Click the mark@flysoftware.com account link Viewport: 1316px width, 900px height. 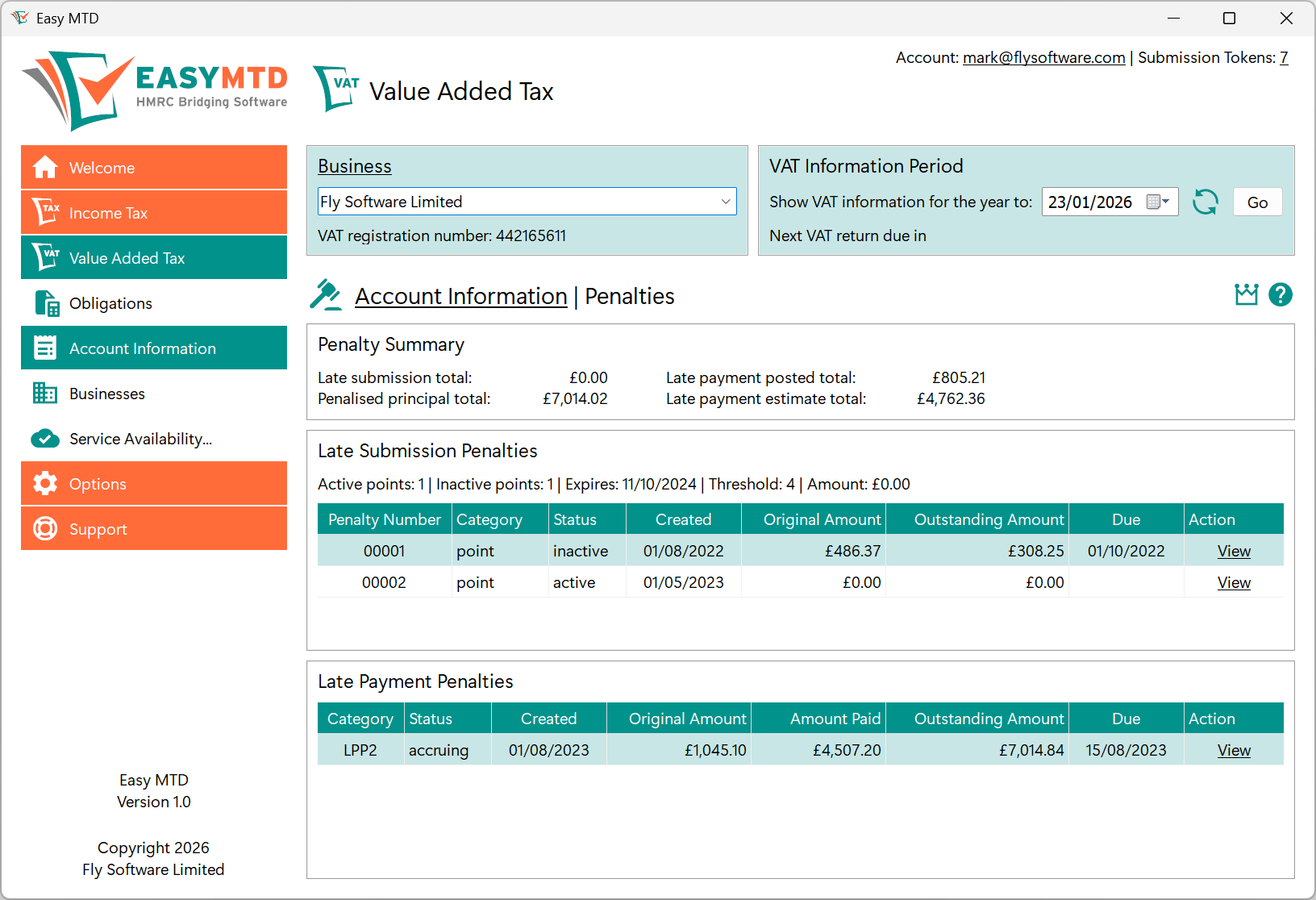pos(1043,58)
